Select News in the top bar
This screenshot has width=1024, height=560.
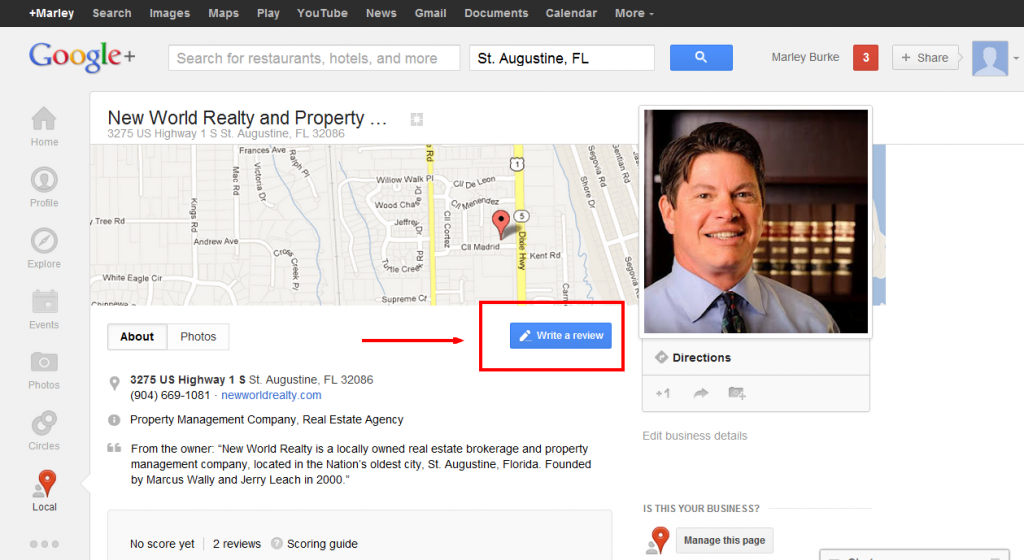[x=381, y=13]
